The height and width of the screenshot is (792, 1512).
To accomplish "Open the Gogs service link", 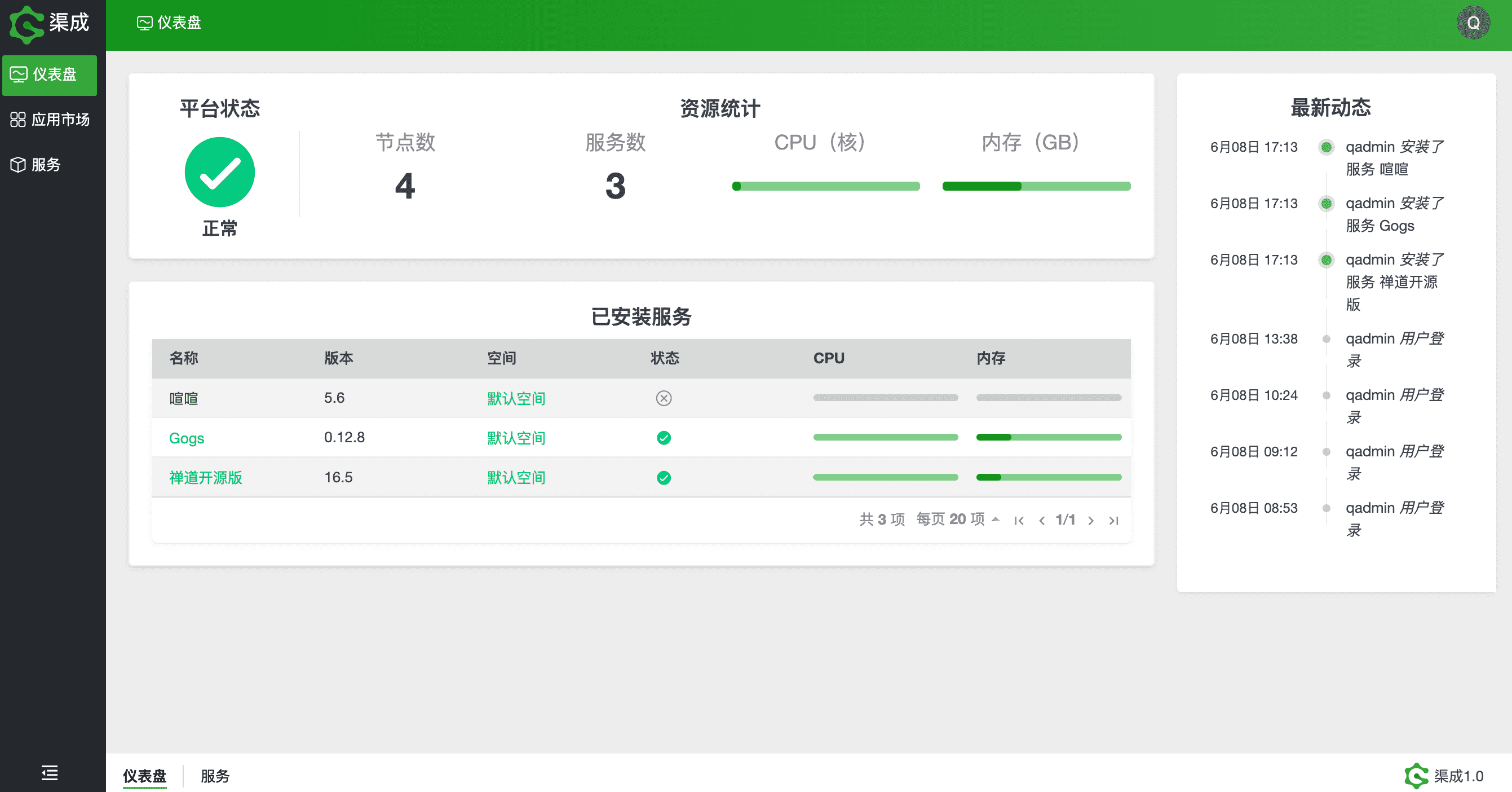I will pyautogui.click(x=186, y=438).
